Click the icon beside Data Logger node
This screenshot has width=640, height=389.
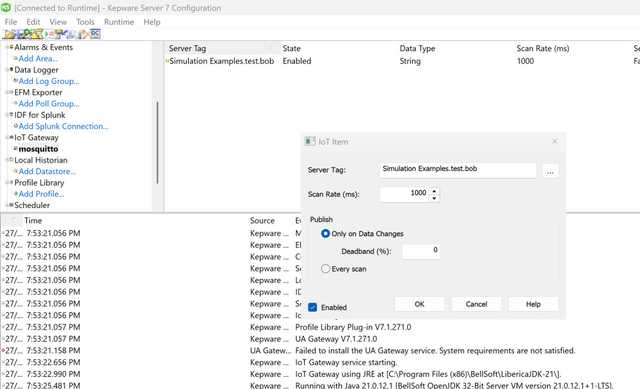pos(11,69)
